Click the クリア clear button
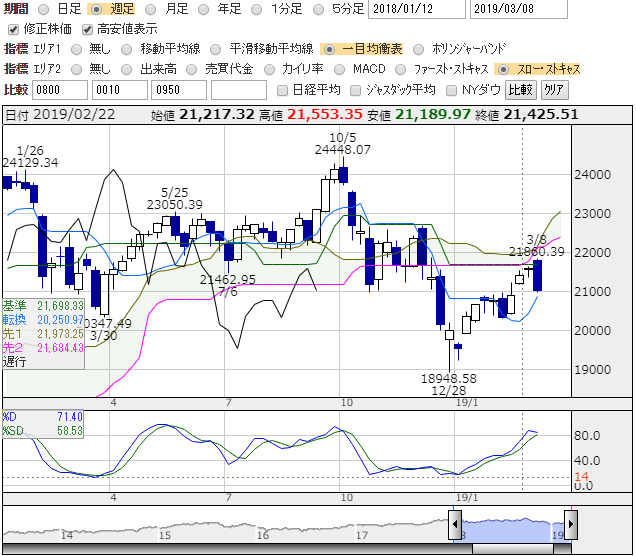 [554, 90]
